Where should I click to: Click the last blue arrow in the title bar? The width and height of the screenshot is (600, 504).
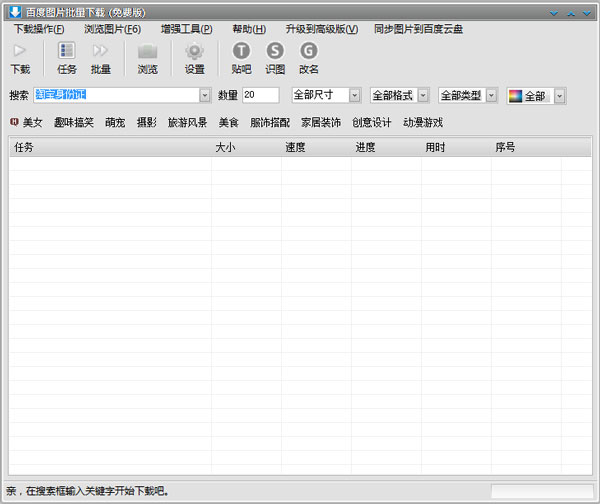(x=587, y=13)
